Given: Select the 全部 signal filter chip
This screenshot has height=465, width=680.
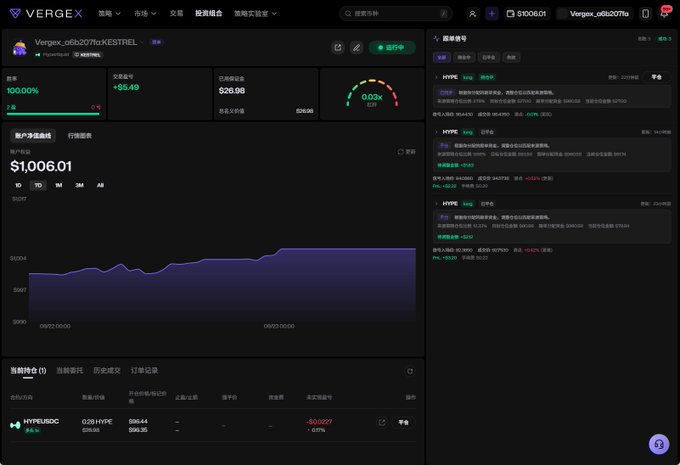Looking at the screenshot, I should pos(441,57).
